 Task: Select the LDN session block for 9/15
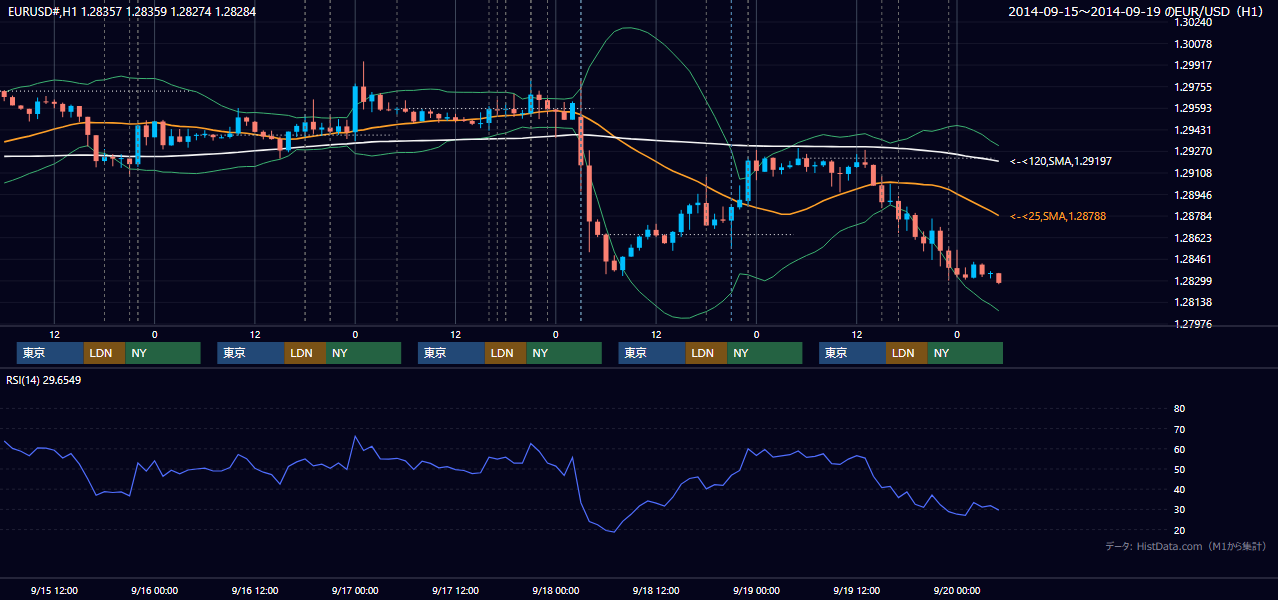coord(104,353)
